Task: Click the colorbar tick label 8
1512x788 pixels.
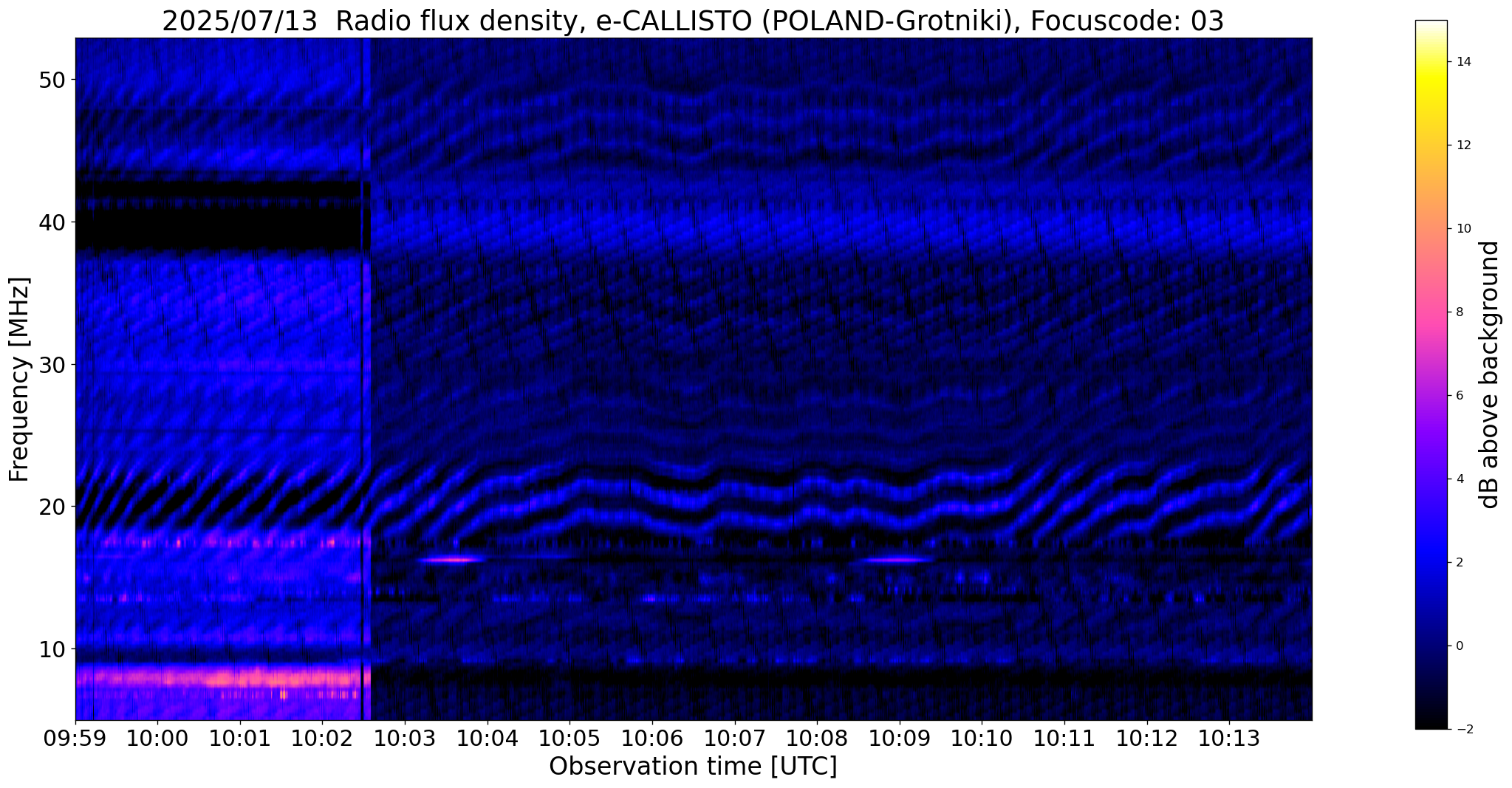Action: 1460,312
